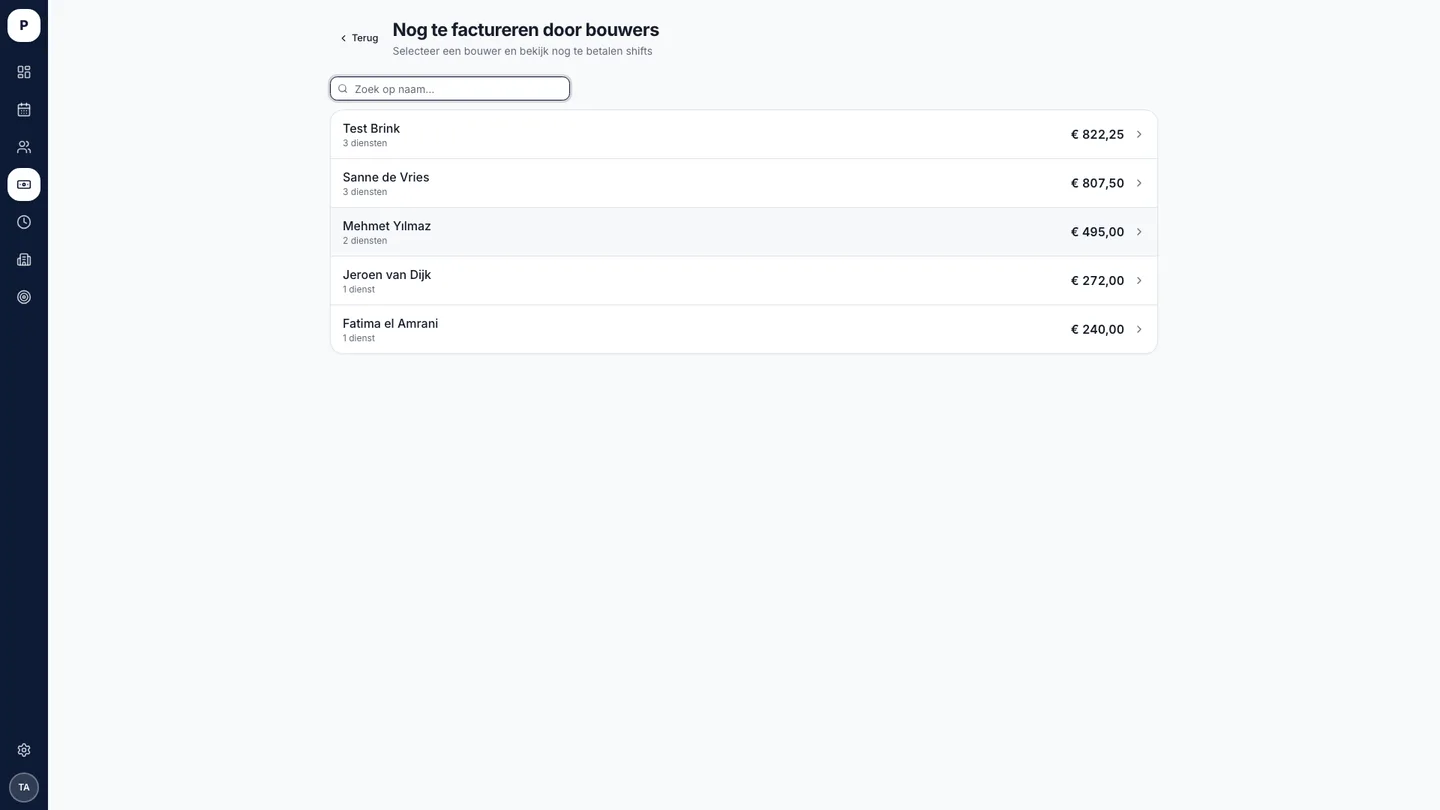The width and height of the screenshot is (1440, 810).
Task: Expand the Mehmet Yılmaz row chevron
Action: [1139, 232]
